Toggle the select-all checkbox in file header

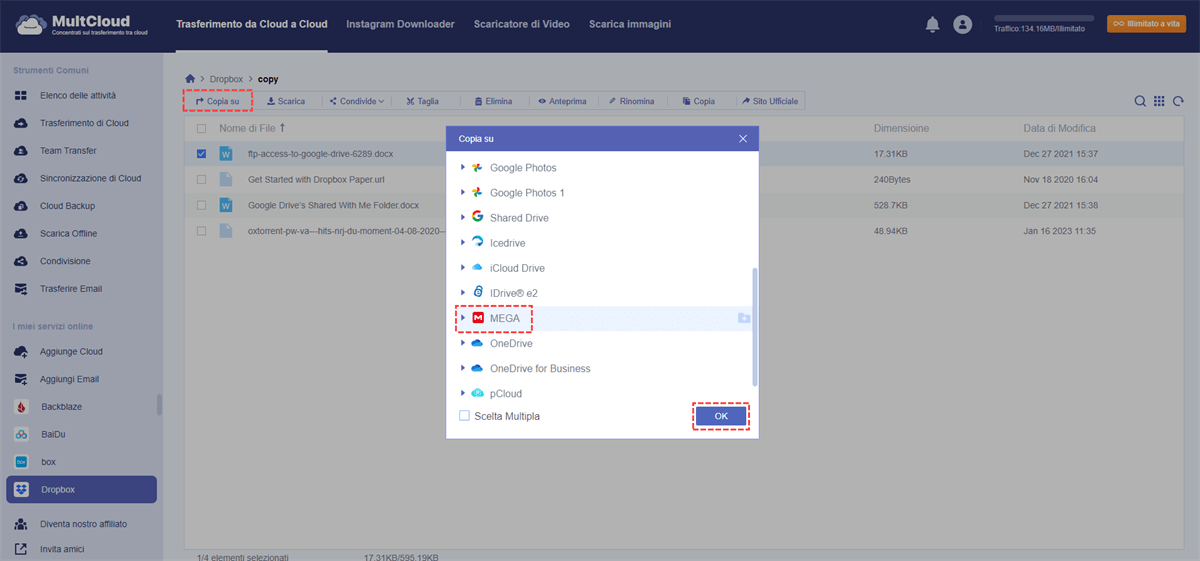coord(202,128)
